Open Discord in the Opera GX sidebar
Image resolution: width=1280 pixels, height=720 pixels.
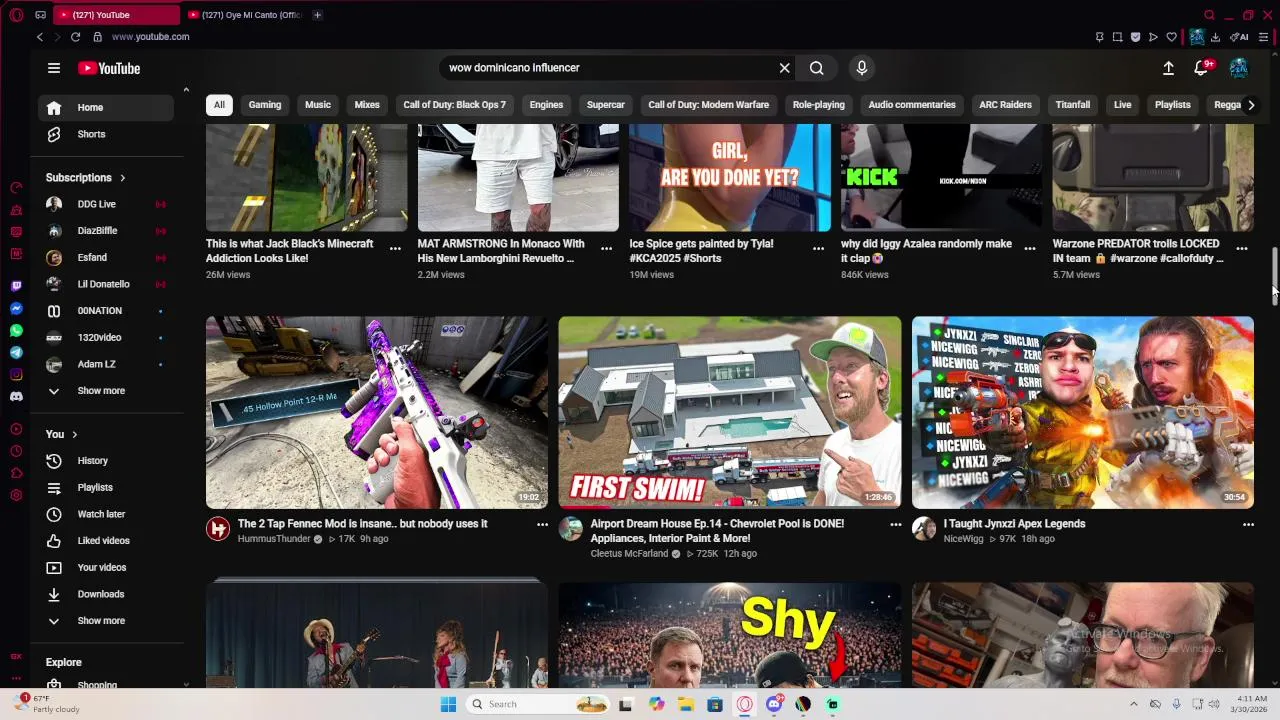pos(16,397)
